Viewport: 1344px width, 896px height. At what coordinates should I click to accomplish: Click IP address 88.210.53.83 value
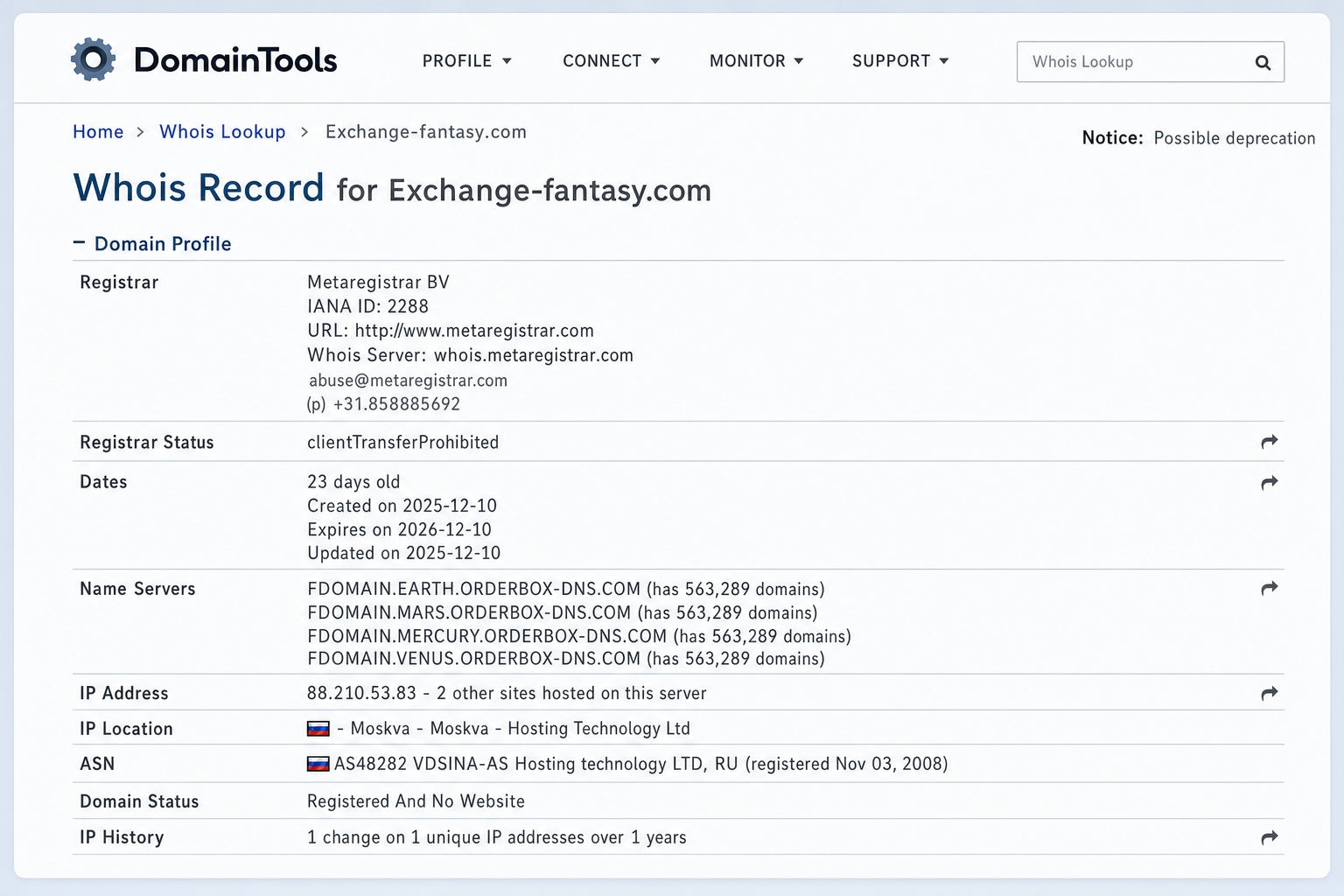point(361,694)
